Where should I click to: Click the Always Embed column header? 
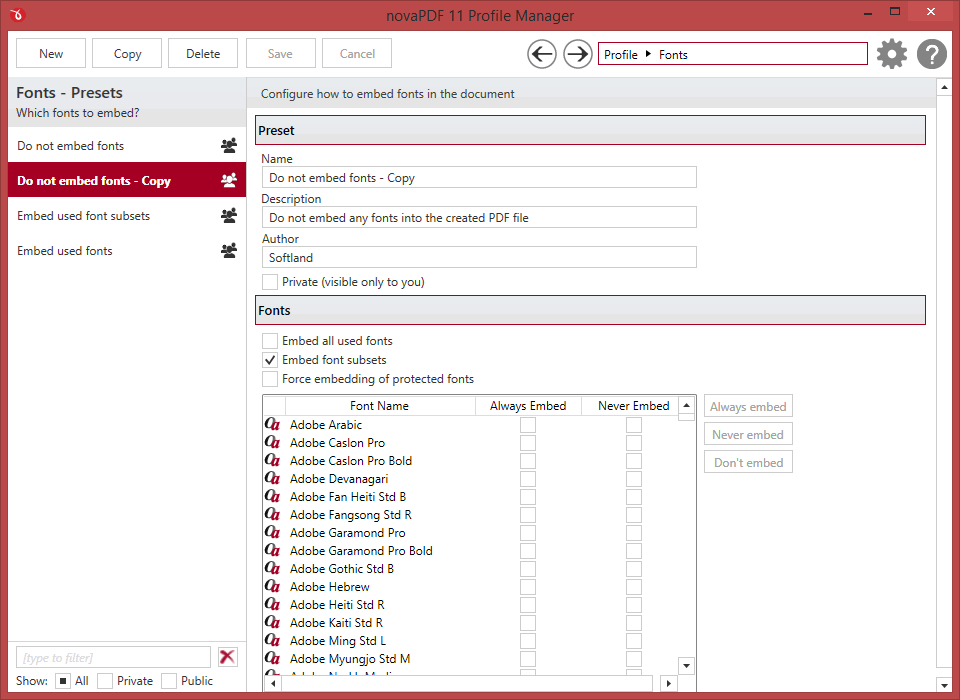point(528,405)
